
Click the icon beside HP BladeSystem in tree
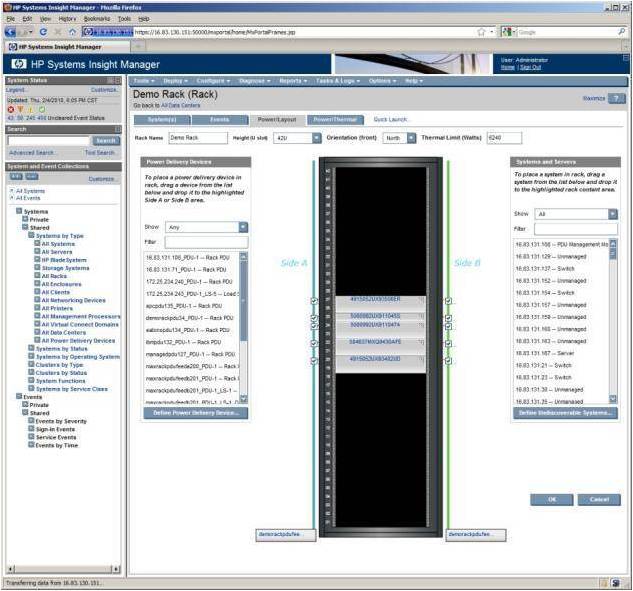pos(37,260)
